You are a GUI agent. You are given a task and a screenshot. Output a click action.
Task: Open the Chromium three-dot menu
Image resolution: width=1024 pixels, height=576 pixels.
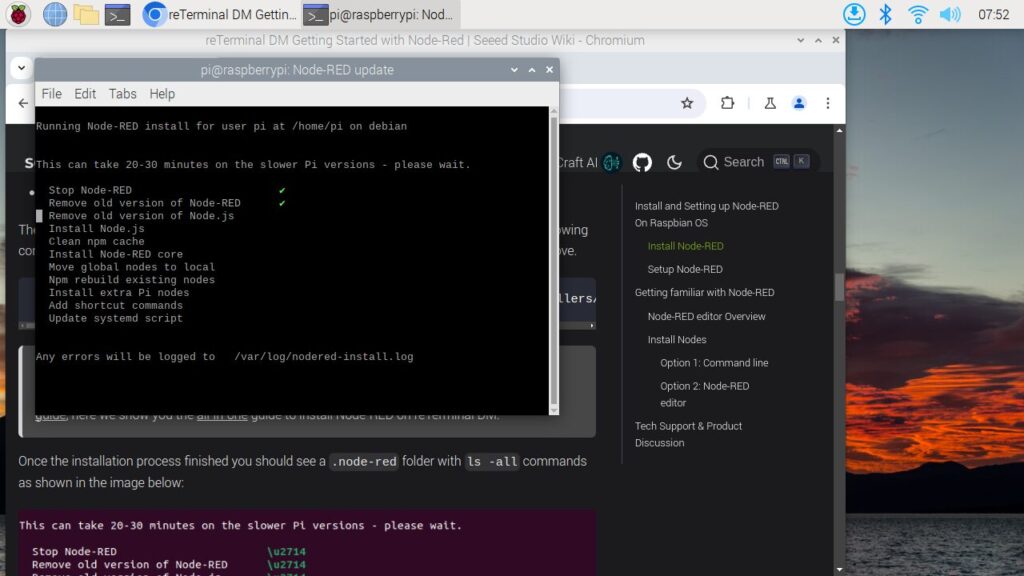827,103
